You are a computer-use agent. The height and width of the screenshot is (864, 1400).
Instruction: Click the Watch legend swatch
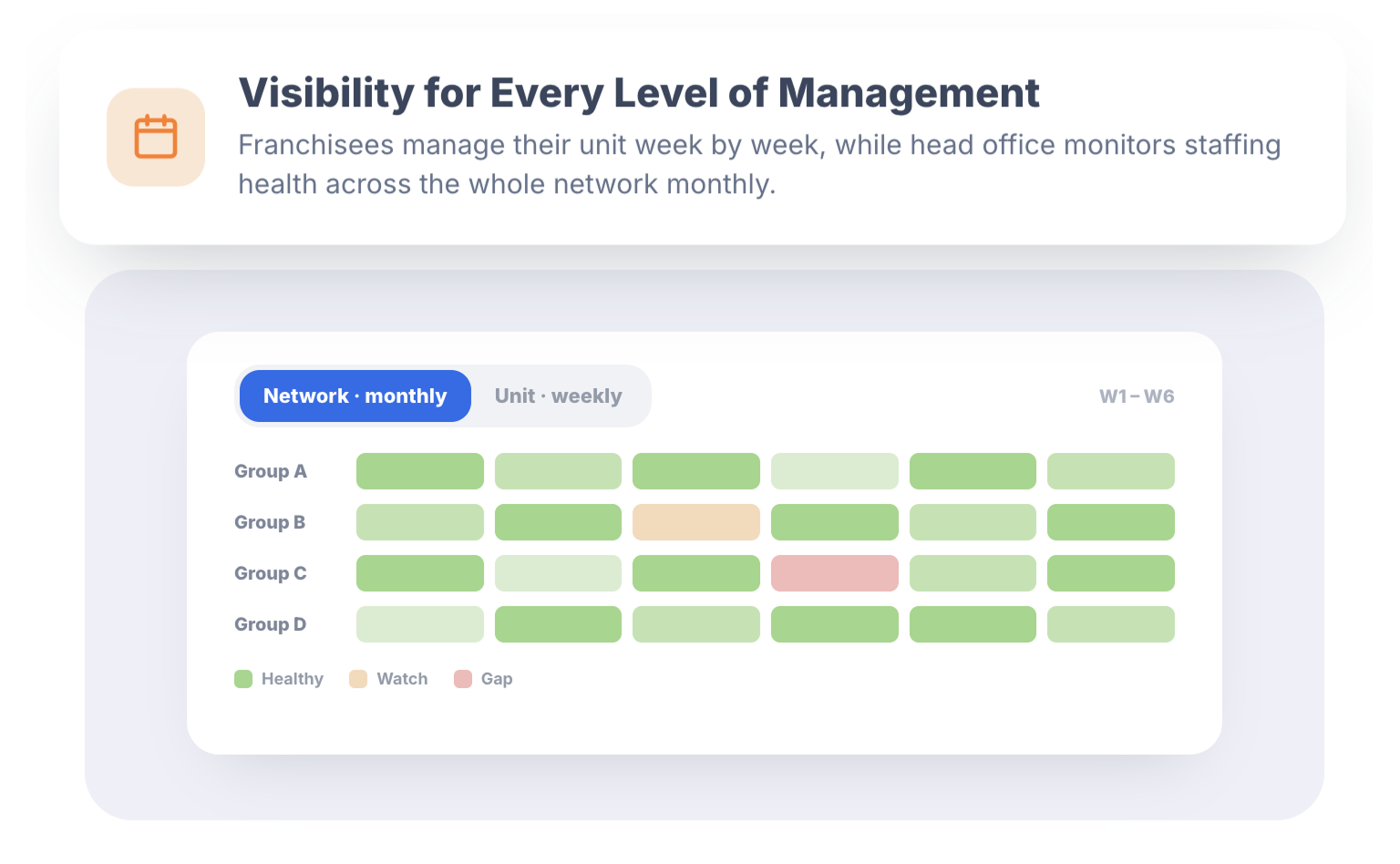(x=358, y=679)
